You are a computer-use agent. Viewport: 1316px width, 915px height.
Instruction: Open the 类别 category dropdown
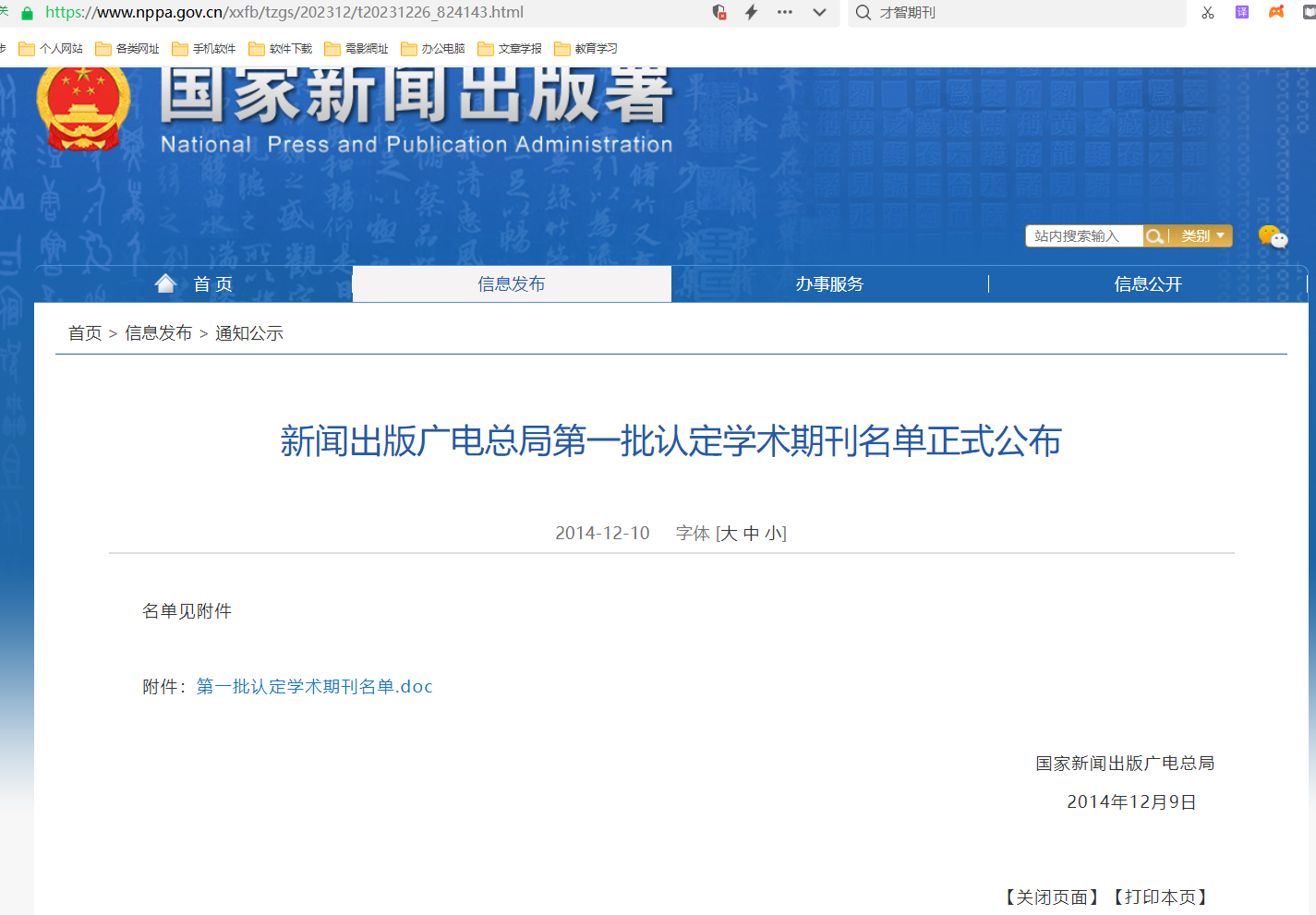pyautogui.click(x=1202, y=236)
